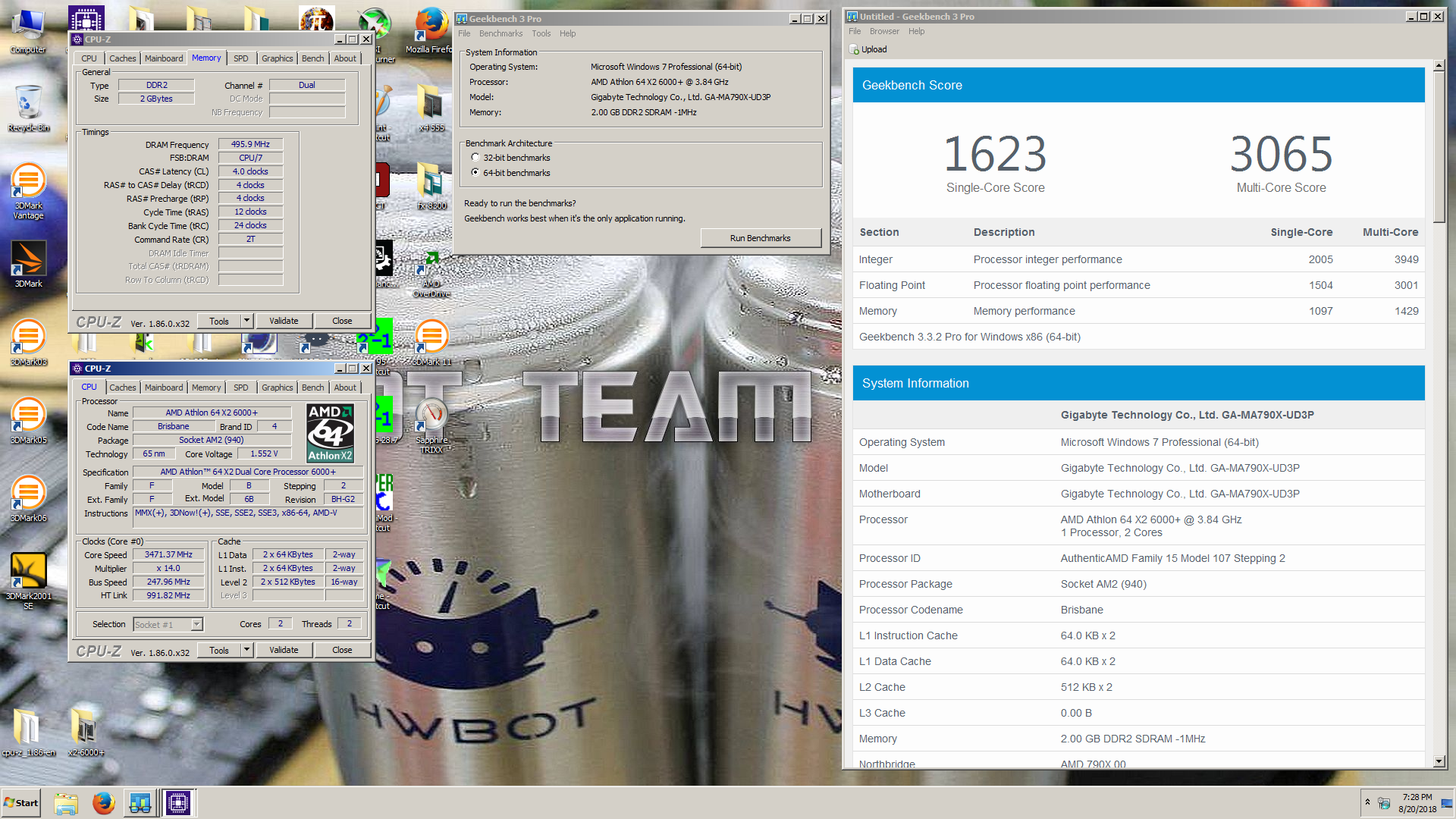The image size is (1456, 819).
Task: Open the cpu-z_1.86-en folder
Action: pos(28,732)
